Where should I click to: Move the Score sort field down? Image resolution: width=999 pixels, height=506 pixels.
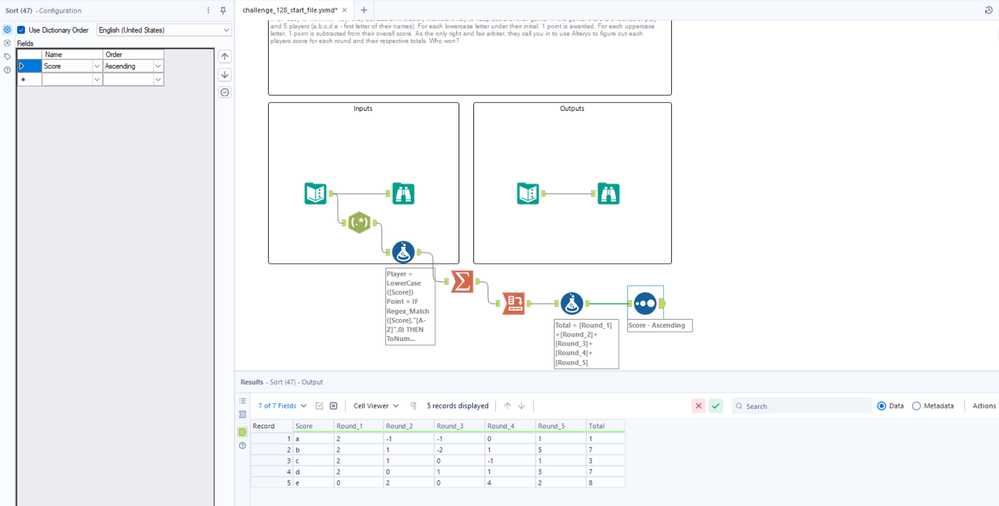(224, 75)
